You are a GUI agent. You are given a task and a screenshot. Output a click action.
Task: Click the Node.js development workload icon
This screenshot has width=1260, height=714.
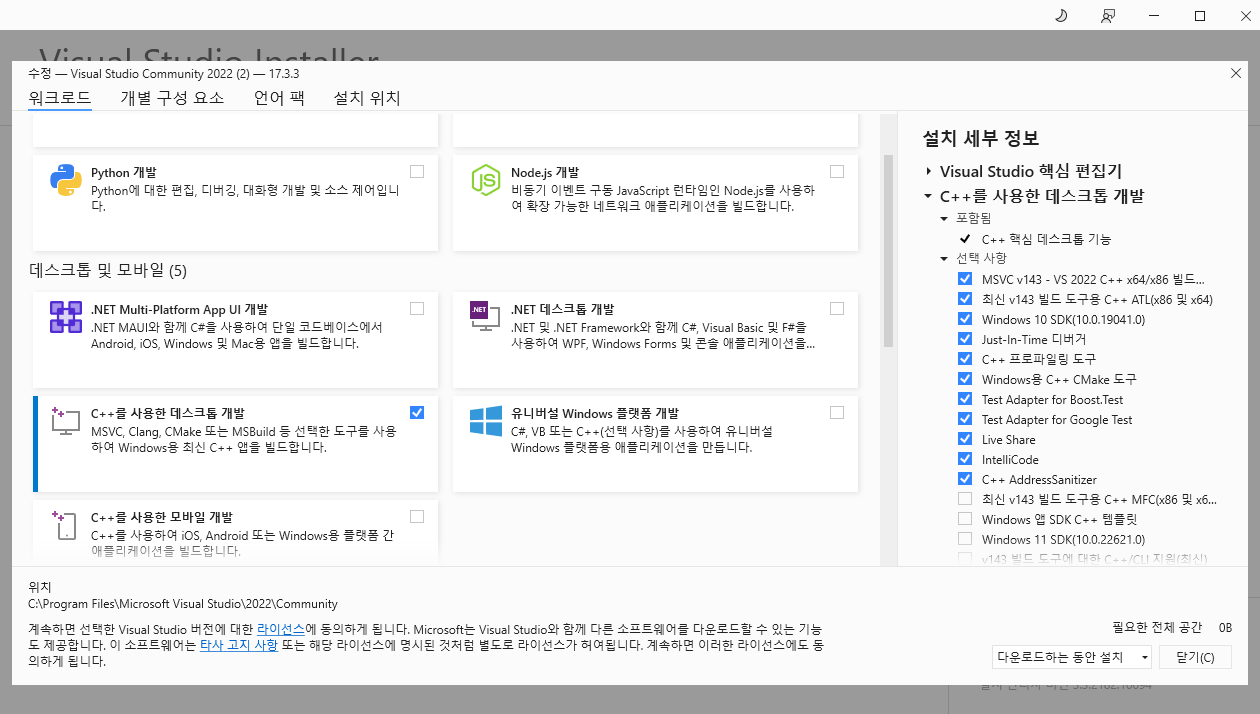(486, 180)
